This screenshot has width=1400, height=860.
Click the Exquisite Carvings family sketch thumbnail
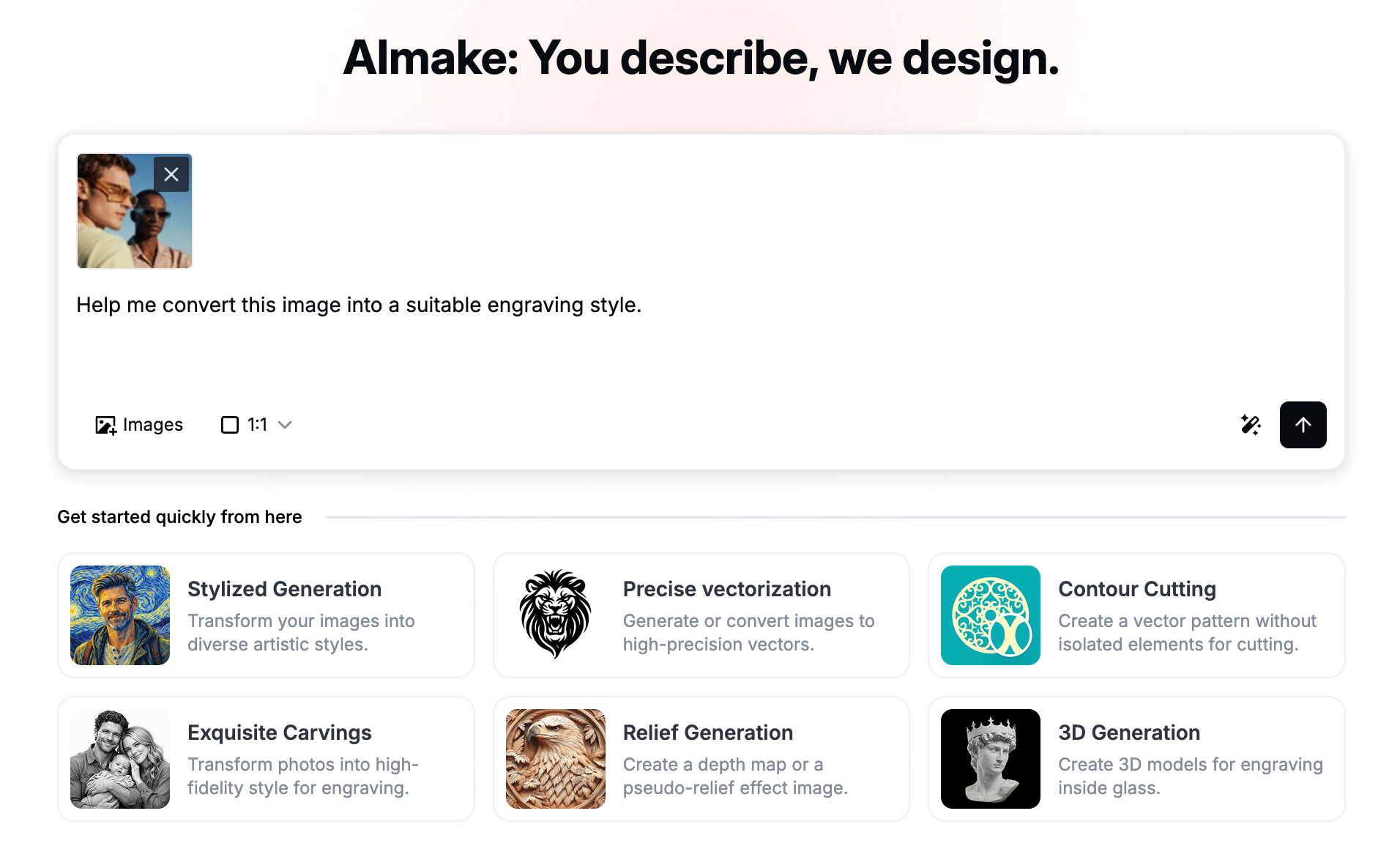coord(120,759)
